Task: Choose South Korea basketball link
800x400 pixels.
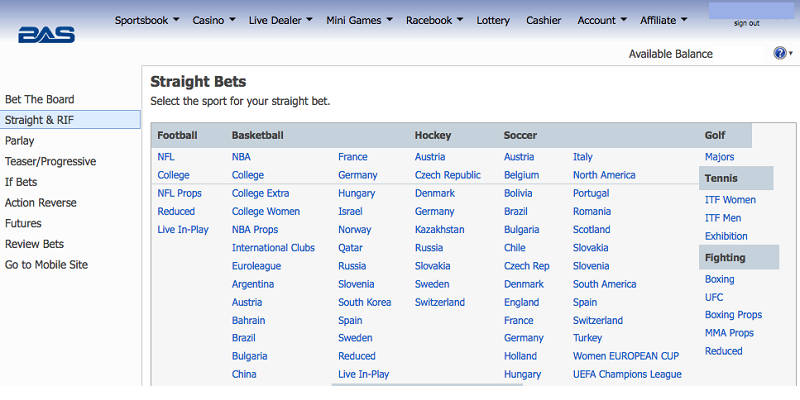Action: coord(364,303)
